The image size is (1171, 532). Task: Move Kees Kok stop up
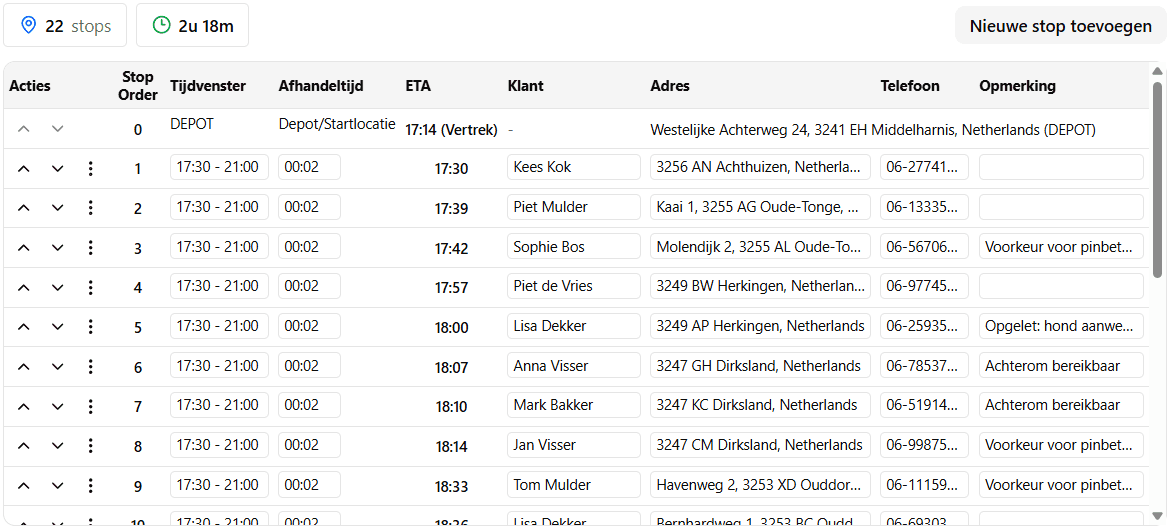coord(24,168)
